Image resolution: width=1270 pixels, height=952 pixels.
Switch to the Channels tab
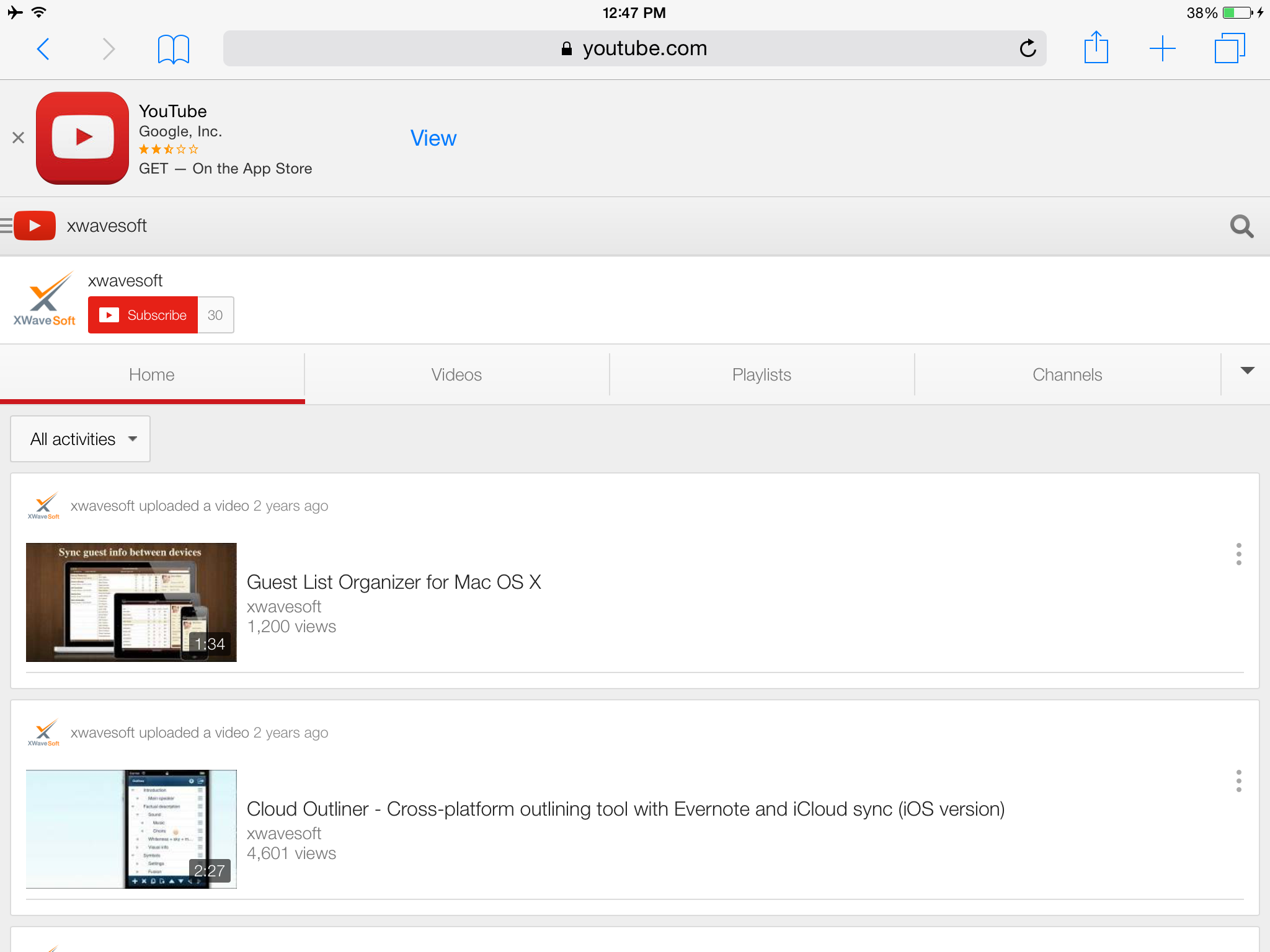[x=1067, y=374]
